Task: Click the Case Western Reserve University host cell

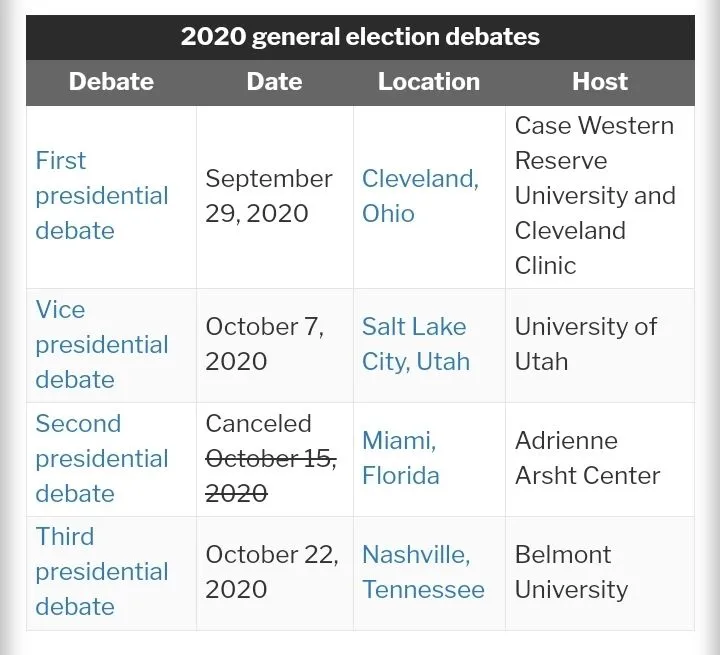Action: point(595,196)
